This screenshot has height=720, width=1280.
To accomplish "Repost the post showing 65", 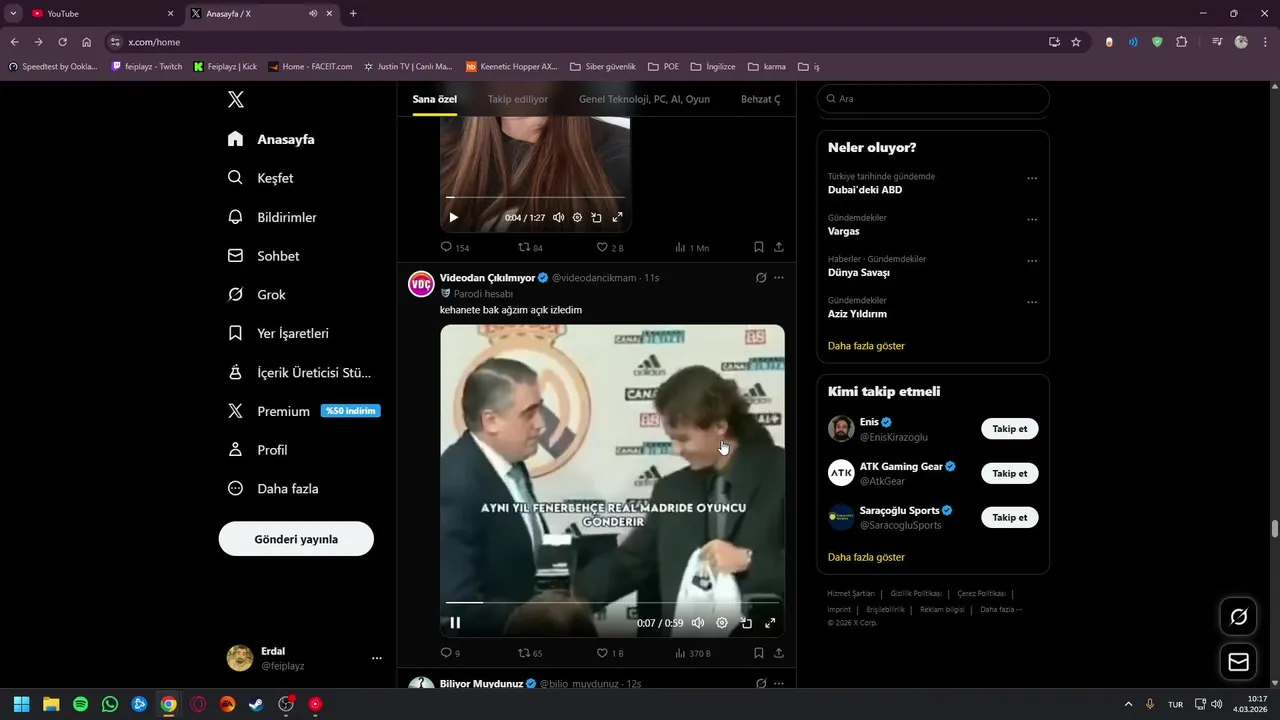I will 524,653.
